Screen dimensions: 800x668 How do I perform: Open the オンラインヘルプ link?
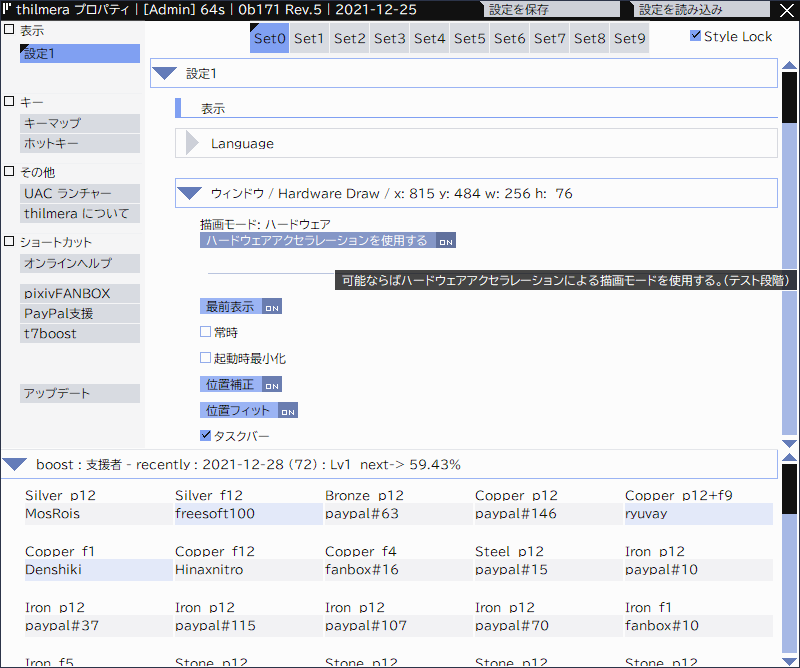[x=80, y=263]
